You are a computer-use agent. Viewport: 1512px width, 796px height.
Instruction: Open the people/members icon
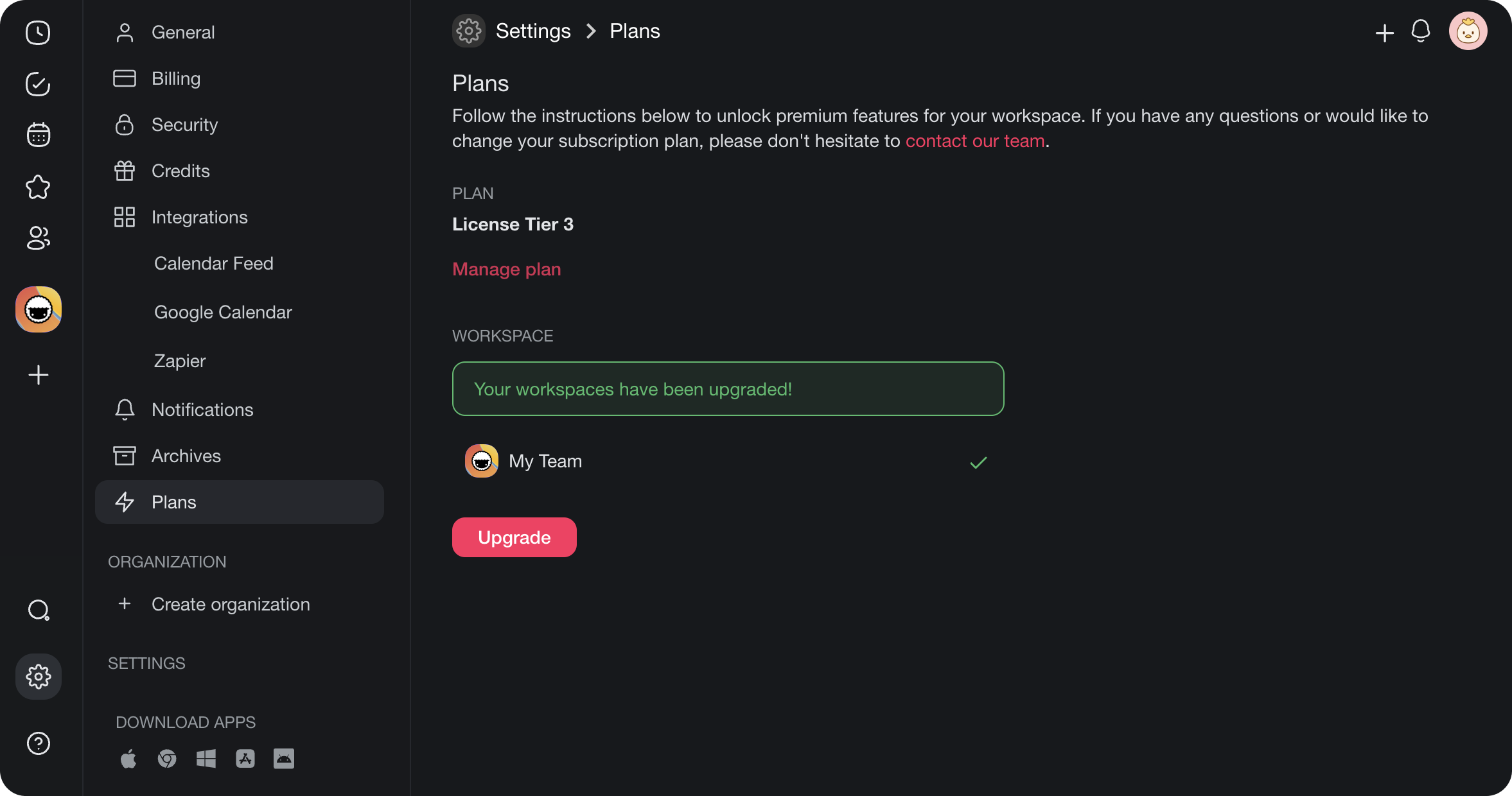(38, 238)
